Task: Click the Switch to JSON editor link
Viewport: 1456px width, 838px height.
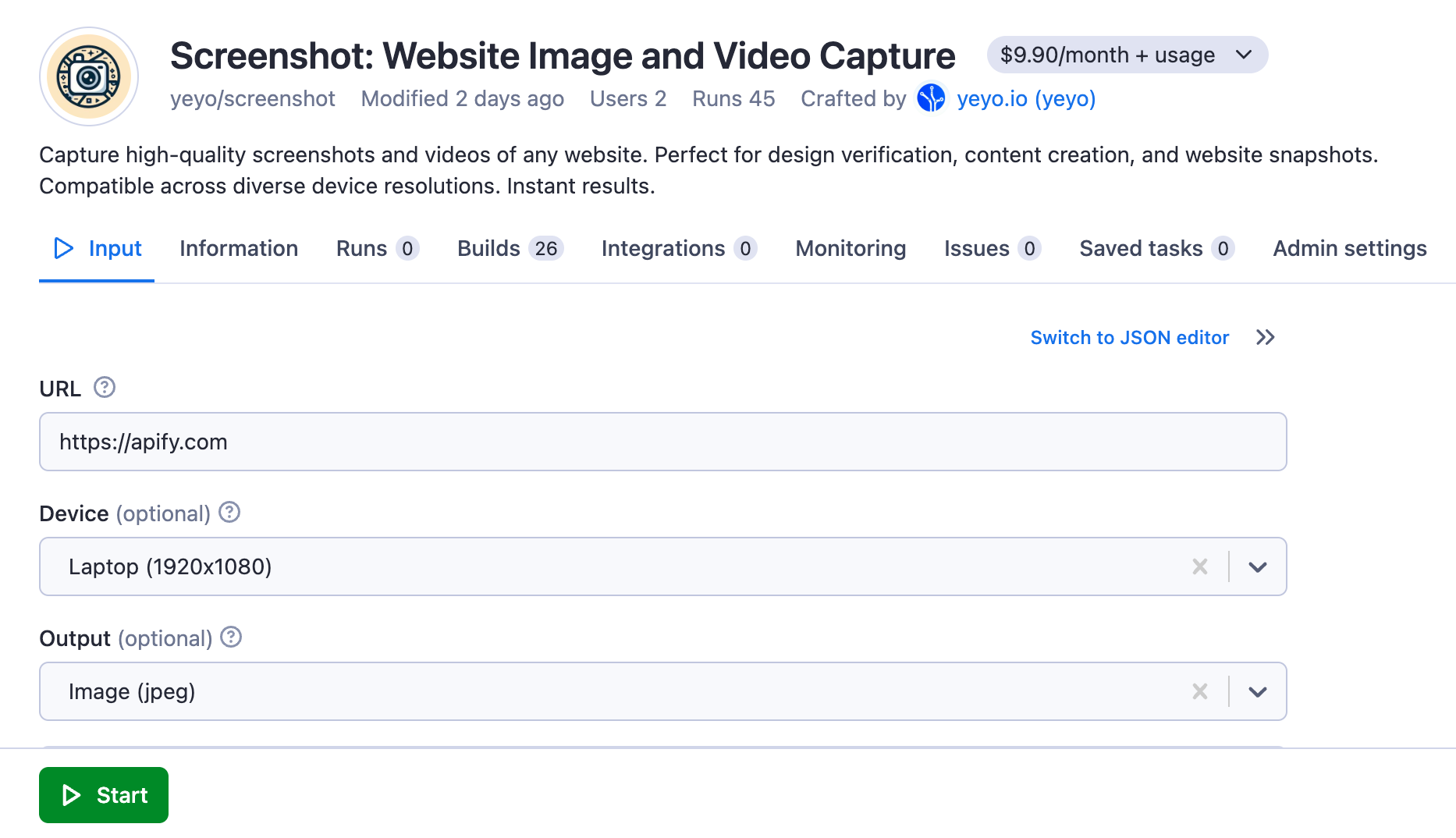Action: click(1129, 337)
